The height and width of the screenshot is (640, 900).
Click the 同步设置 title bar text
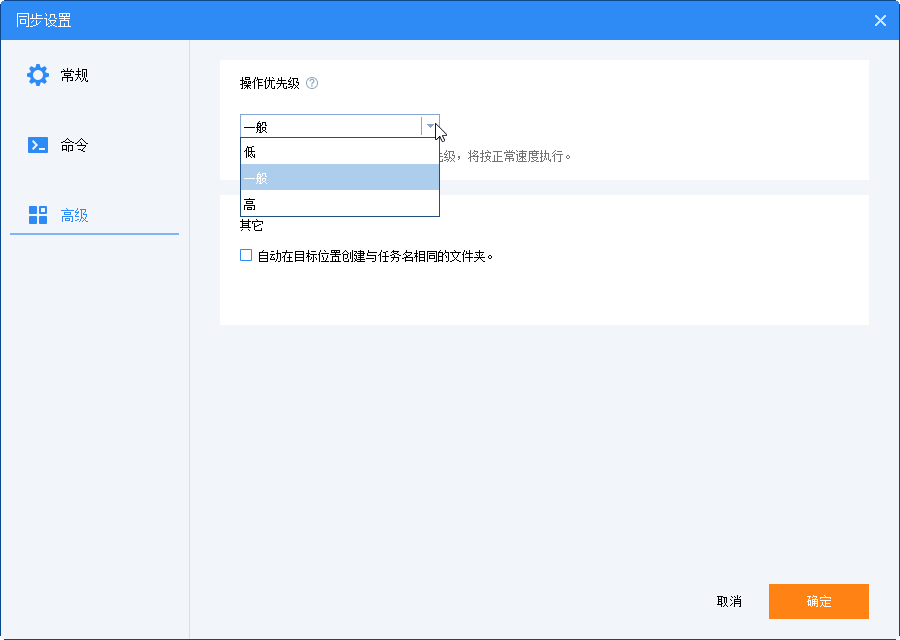(44, 20)
